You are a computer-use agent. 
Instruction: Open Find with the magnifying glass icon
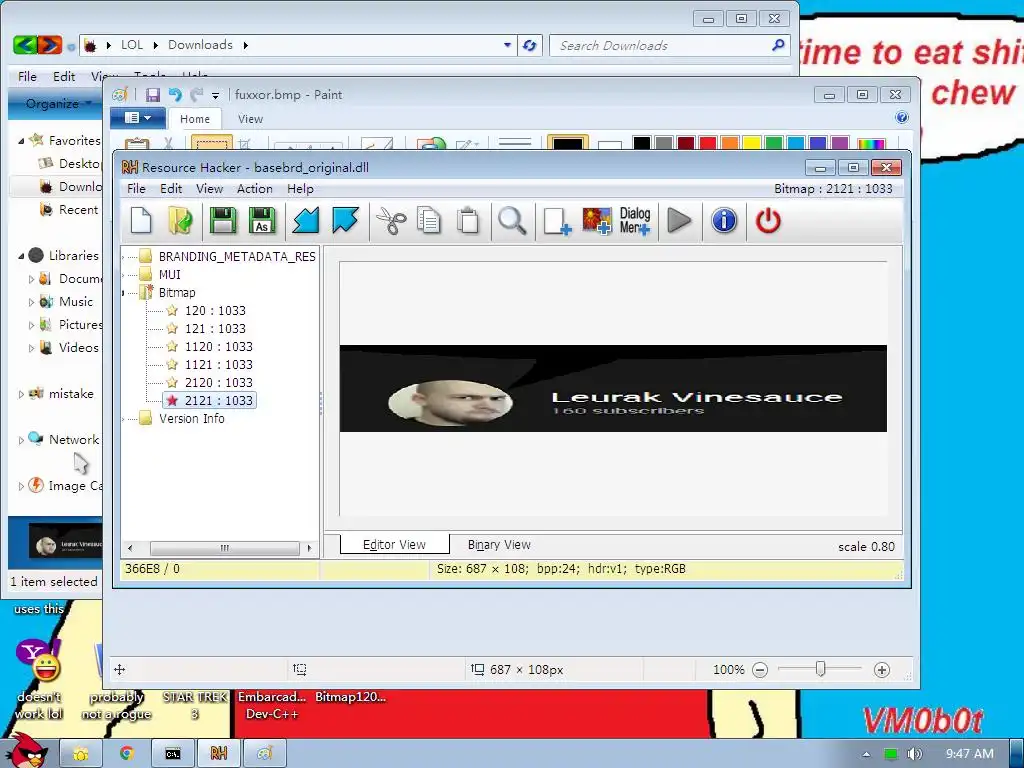coord(512,221)
